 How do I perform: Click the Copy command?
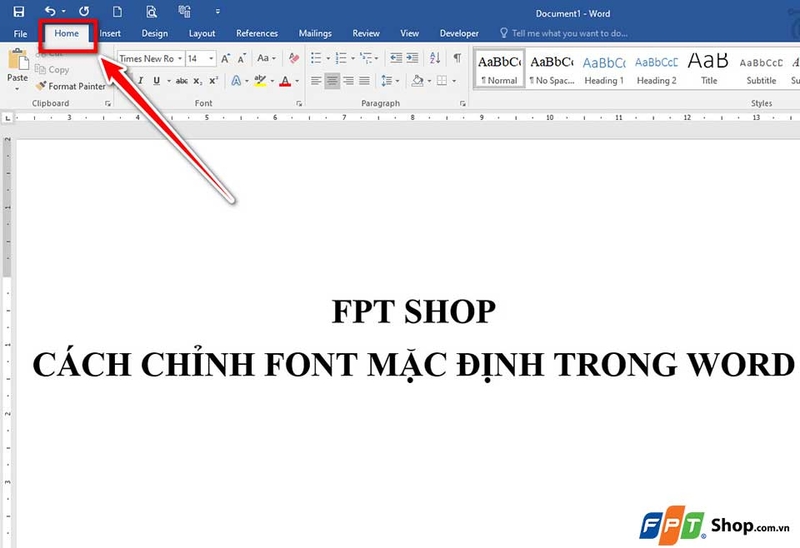click(52, 69)
